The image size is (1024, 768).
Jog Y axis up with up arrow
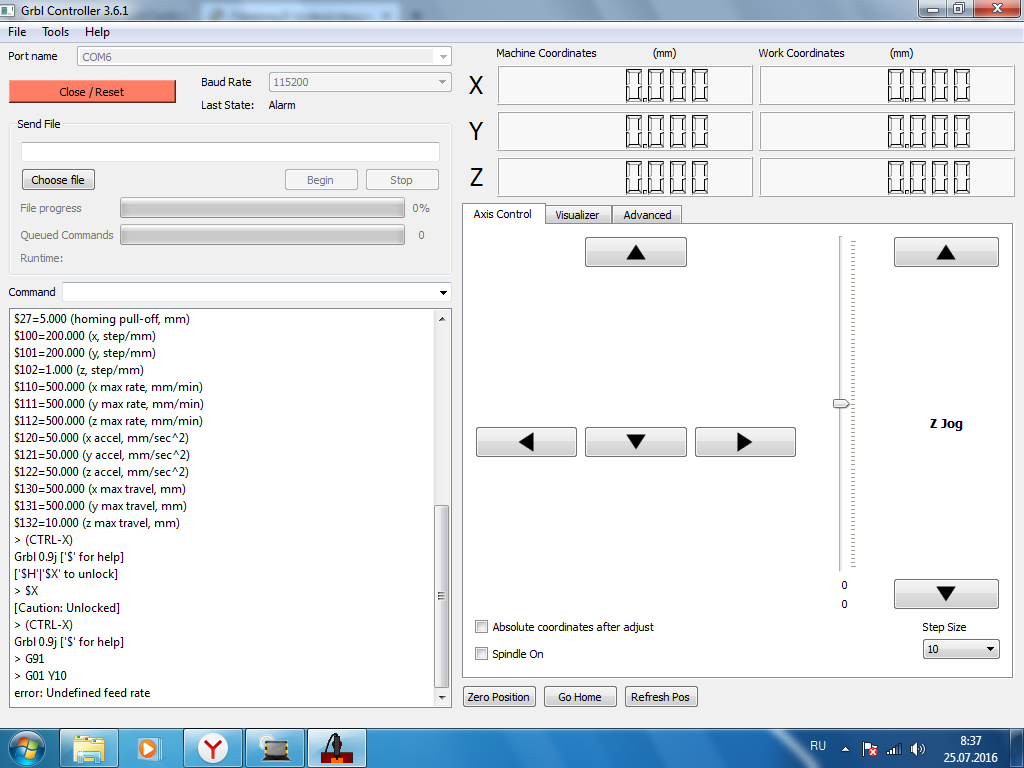pyautogui.click(x=635, y=252)
